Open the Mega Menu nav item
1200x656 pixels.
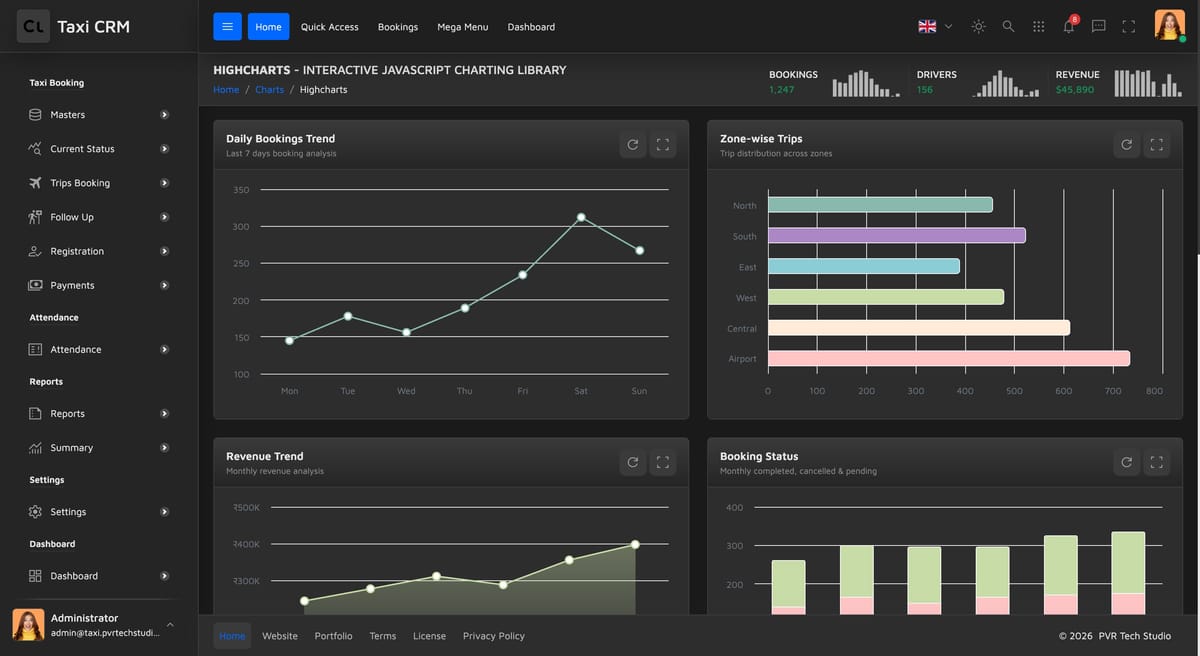coord(462,27)
